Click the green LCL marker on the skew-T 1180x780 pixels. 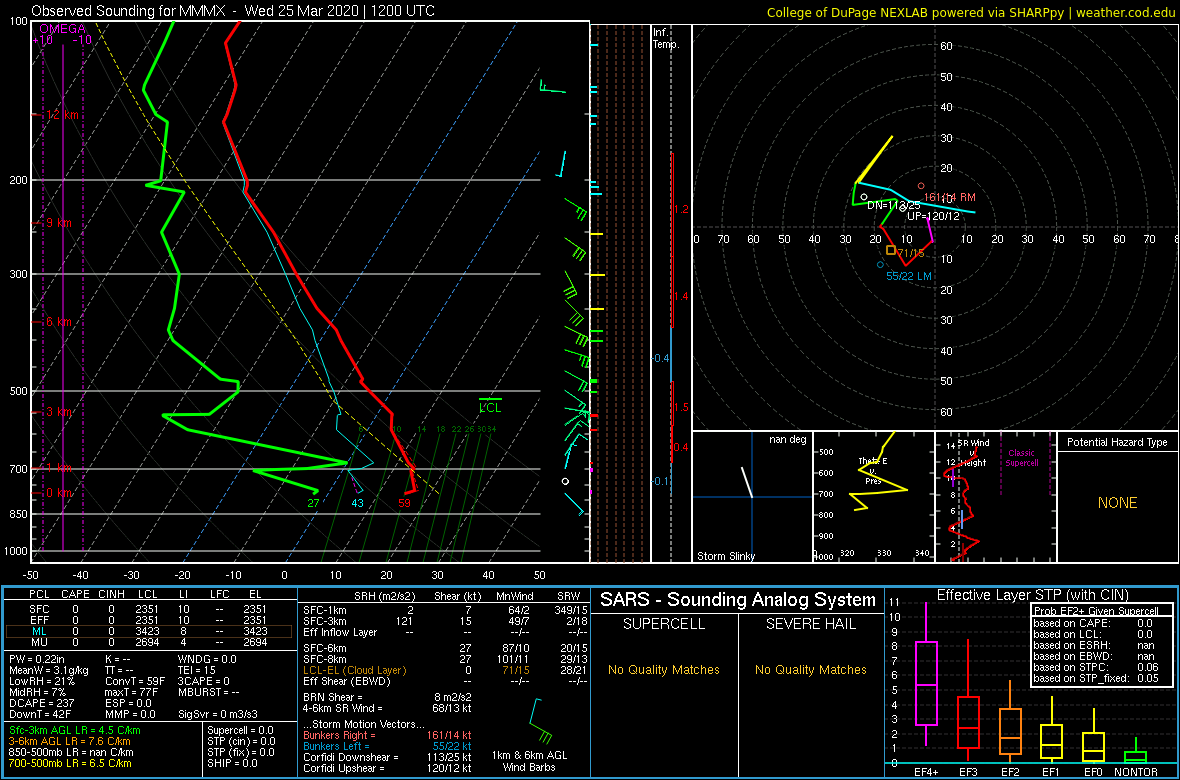[490, 407]
